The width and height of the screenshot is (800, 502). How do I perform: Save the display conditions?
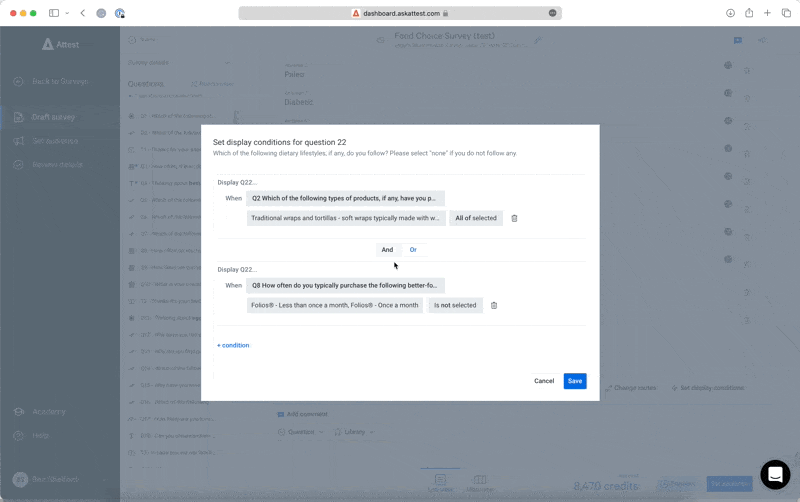[575, 381]
